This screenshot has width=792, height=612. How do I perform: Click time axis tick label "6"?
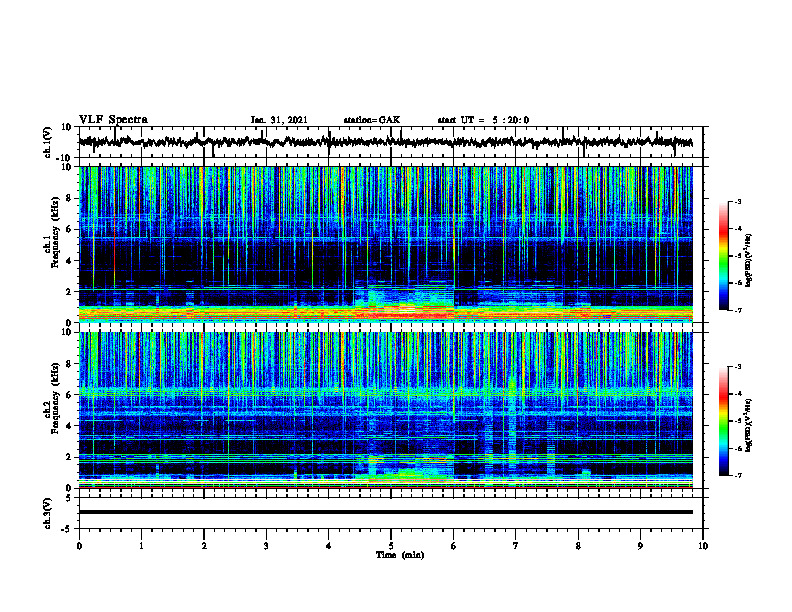[x=454, y=546]
